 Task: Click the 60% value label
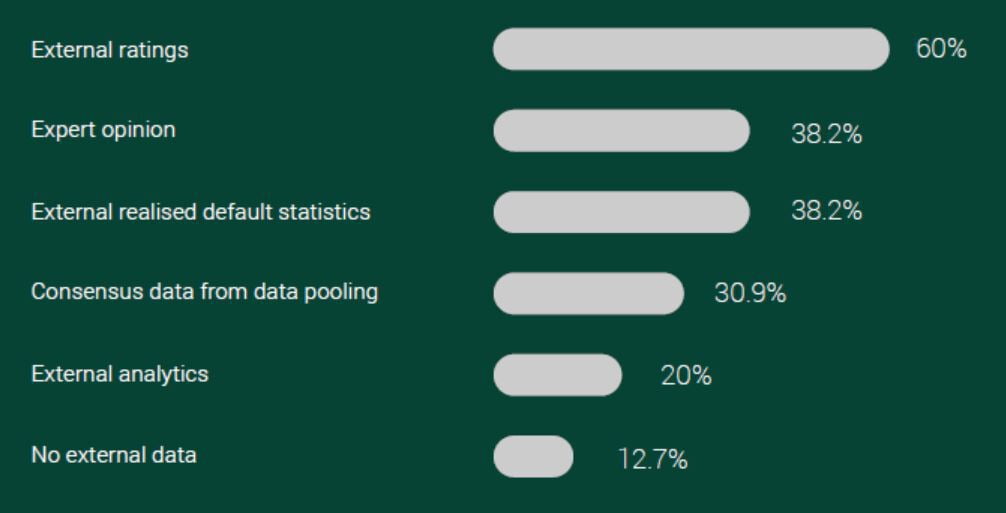click(x=941, y=49)
